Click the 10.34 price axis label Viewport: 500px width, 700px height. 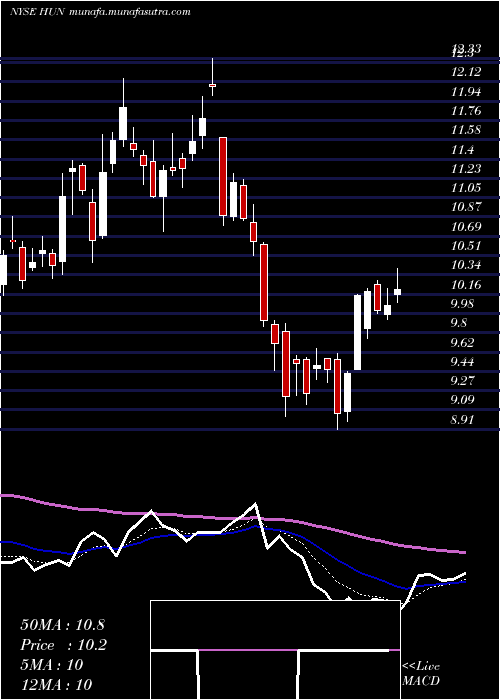466,265
